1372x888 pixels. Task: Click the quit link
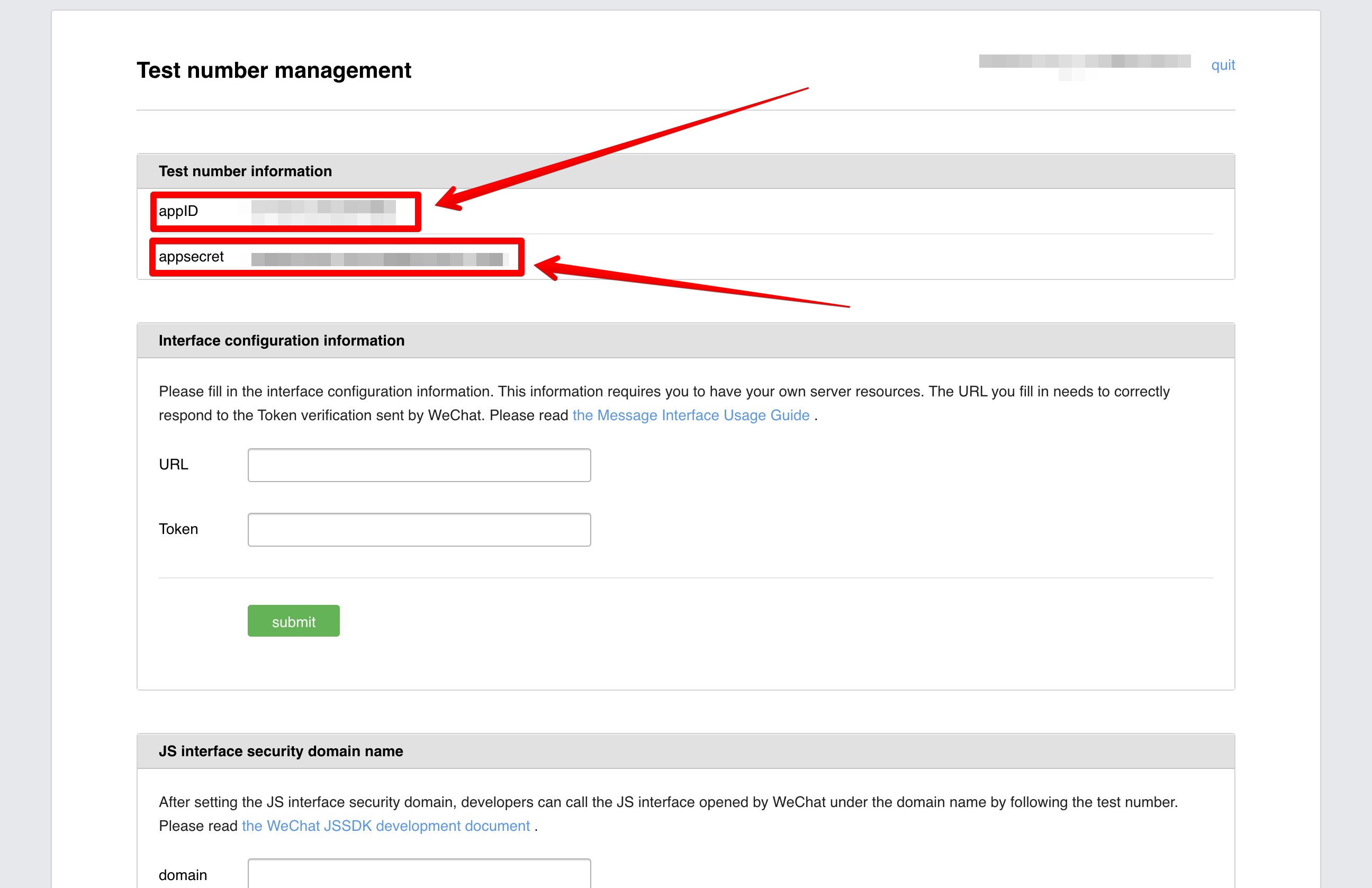pos(1222,65)
